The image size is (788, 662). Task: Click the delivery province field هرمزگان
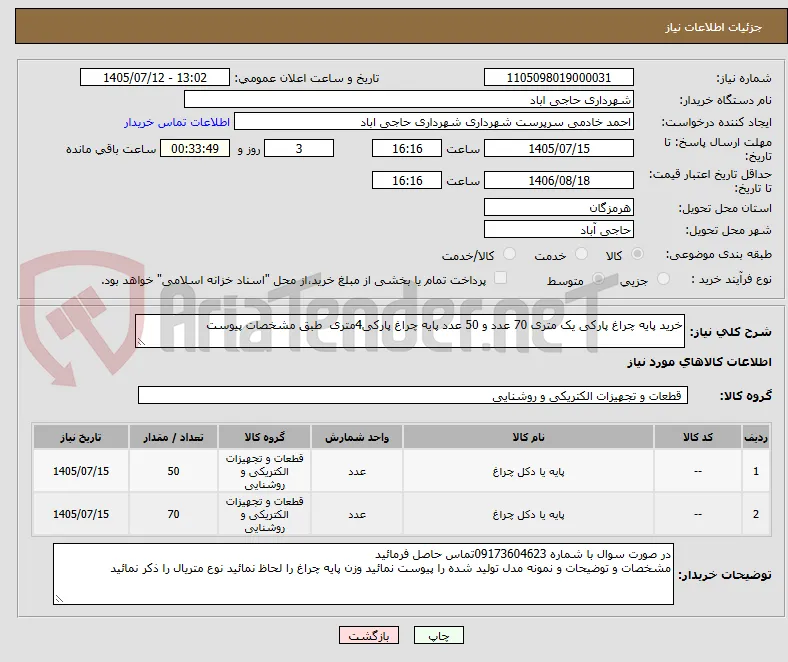[558, 207]
